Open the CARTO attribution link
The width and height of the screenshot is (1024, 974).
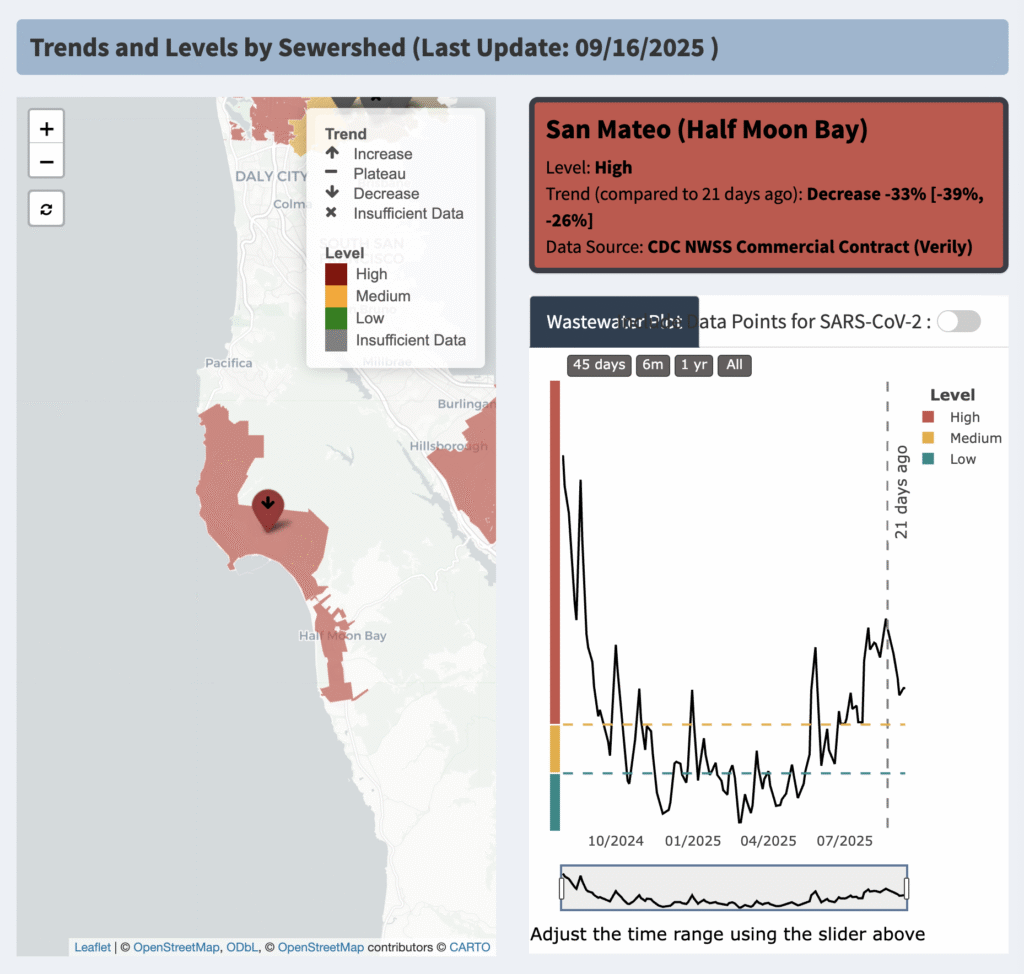(x=469, y=946)
